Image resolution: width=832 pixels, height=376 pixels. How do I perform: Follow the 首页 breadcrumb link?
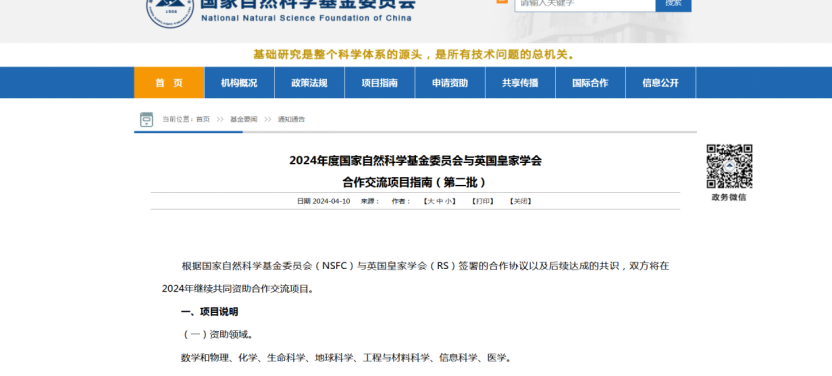pyautogui.click(x=203, y=119)
